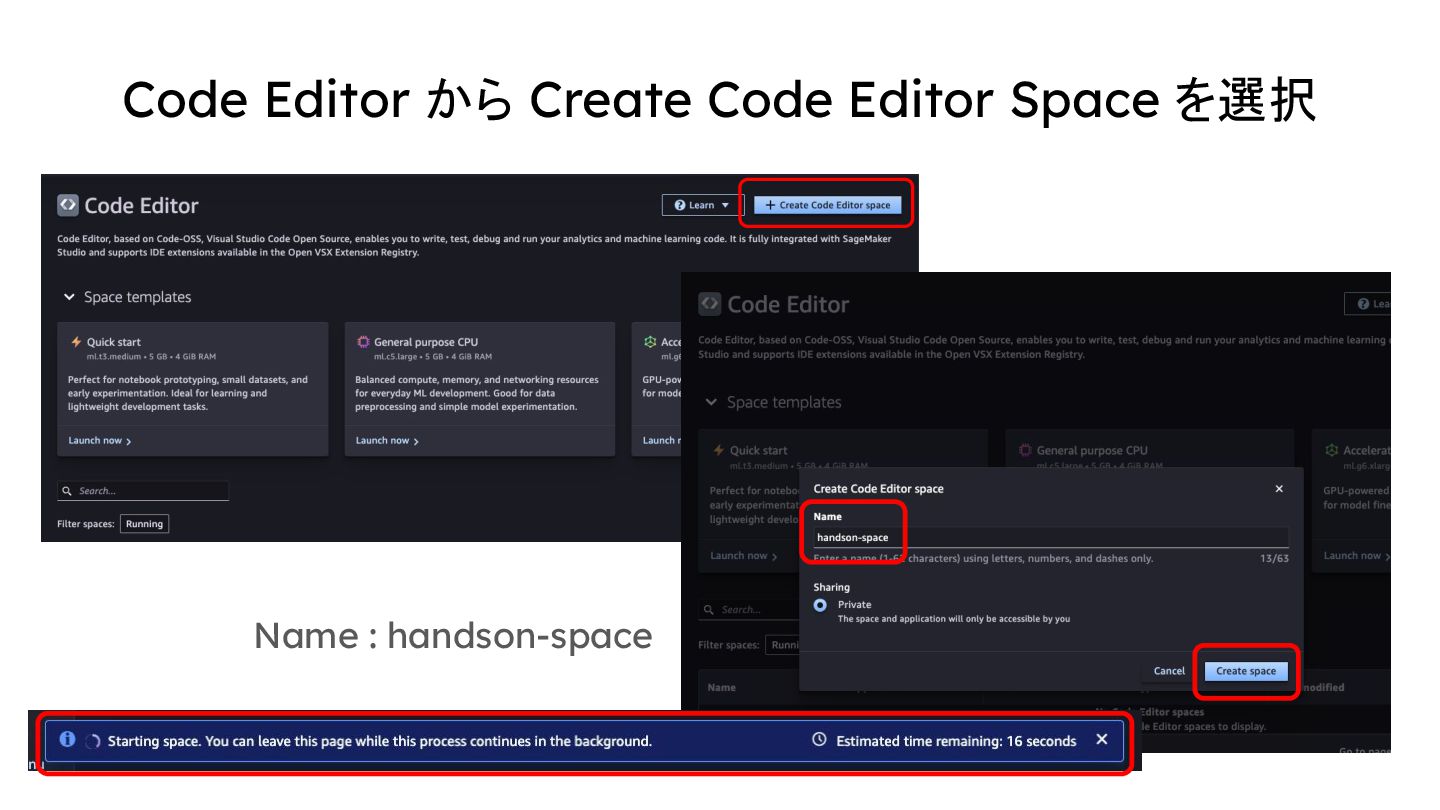Image resolution: width=1440 pixels, height=810 pixels.
Task: Launch now under Quick start template
Action: pos(99,440)
